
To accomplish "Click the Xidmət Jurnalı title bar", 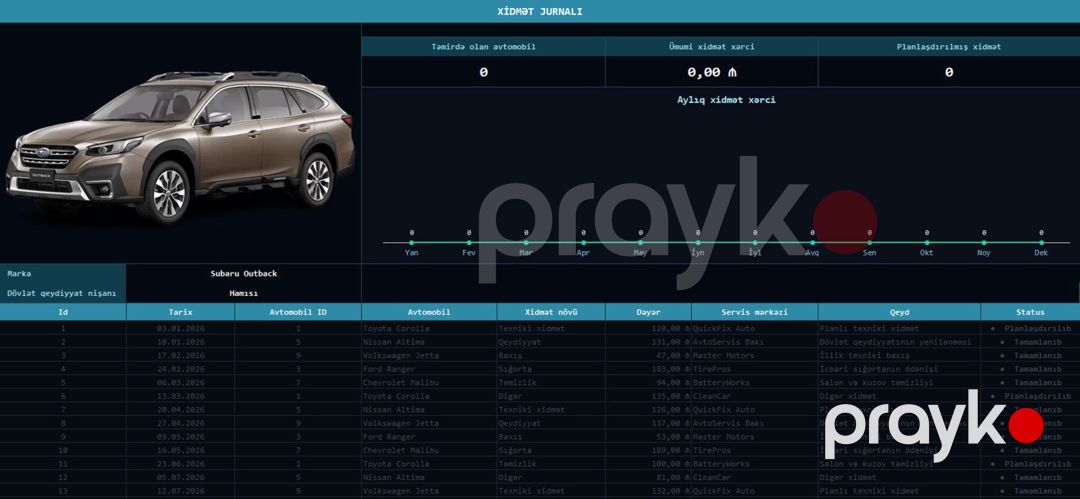I will click(540, 12).
